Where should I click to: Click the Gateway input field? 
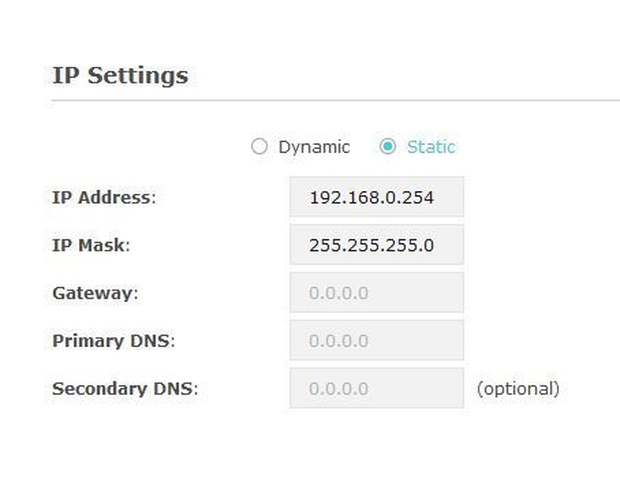(376, 293)
